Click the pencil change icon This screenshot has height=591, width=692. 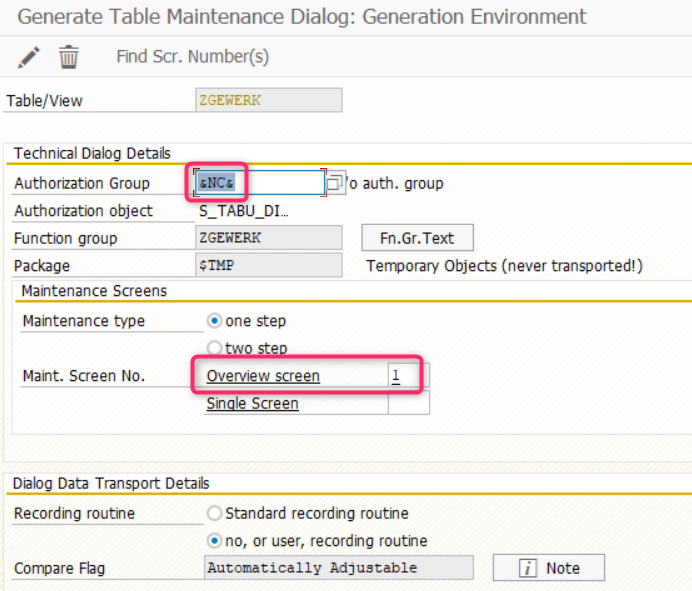(x=29, y=57)
